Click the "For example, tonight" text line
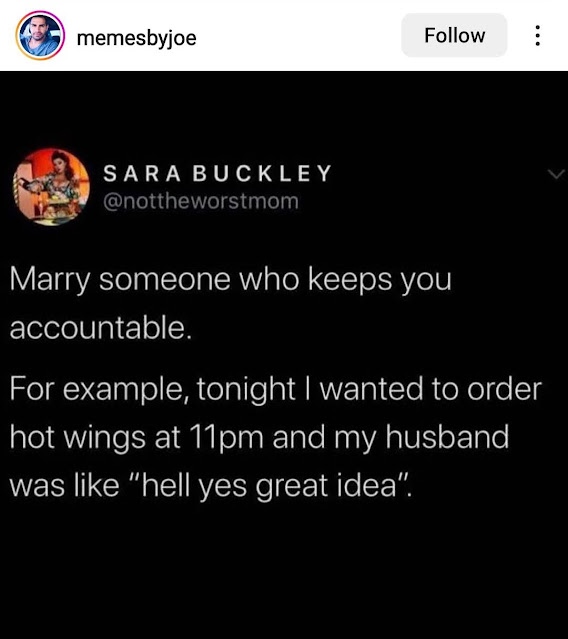Viewport: 568px width, 639px height. (152, 390)
